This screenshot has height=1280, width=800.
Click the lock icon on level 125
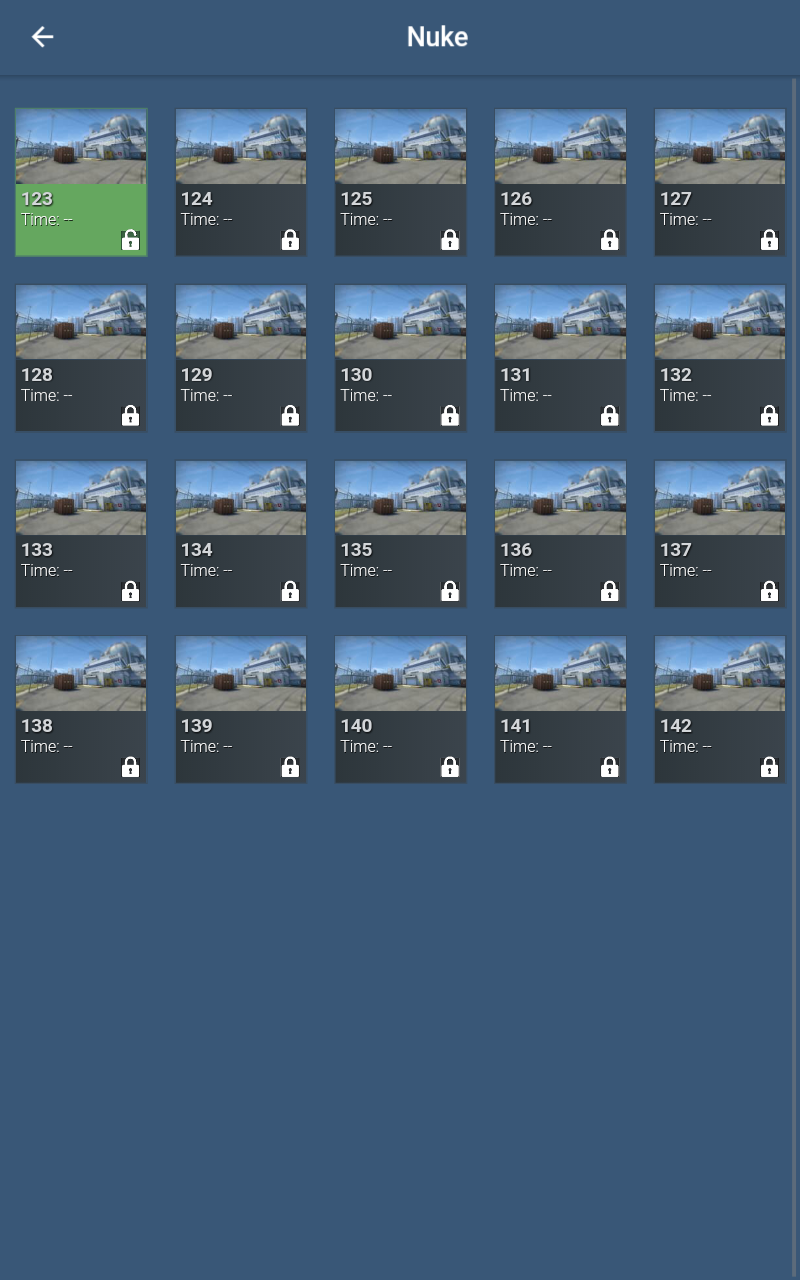(450, 240)
